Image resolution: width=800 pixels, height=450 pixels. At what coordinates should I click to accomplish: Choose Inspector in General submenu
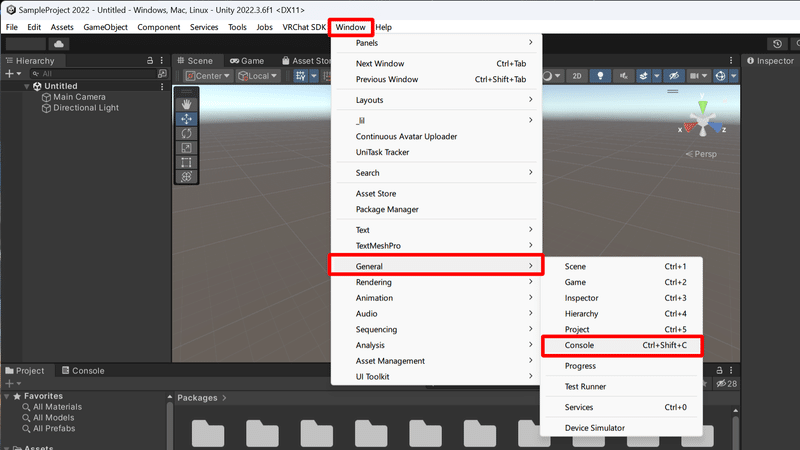pos(622,298)
